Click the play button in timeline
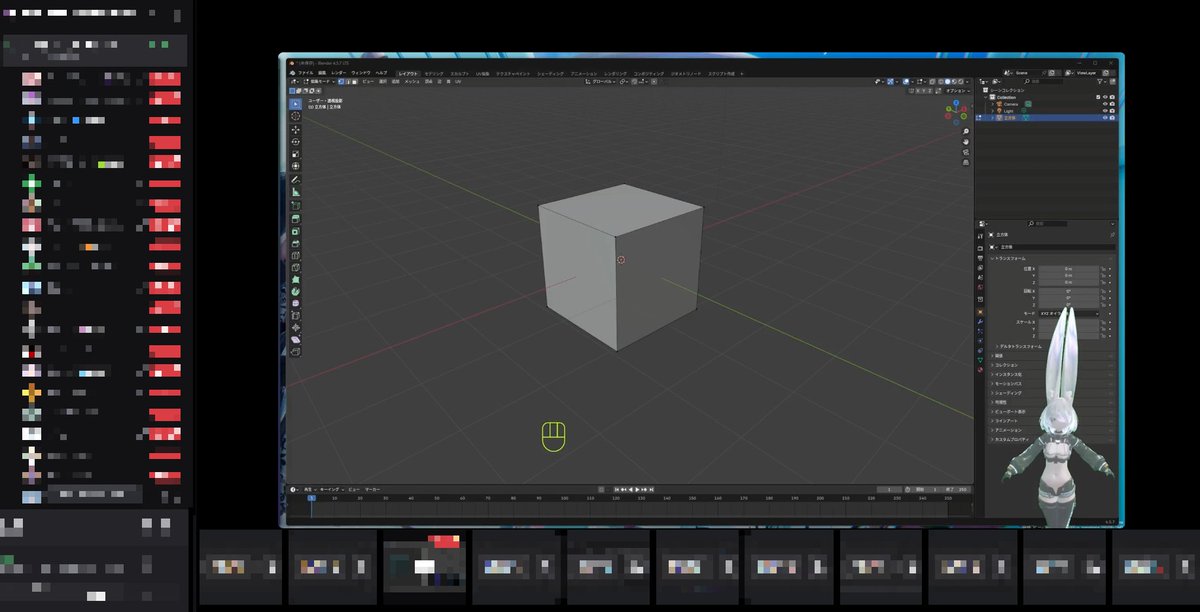This screenshot has width=1200, height=612. (636, 489)
